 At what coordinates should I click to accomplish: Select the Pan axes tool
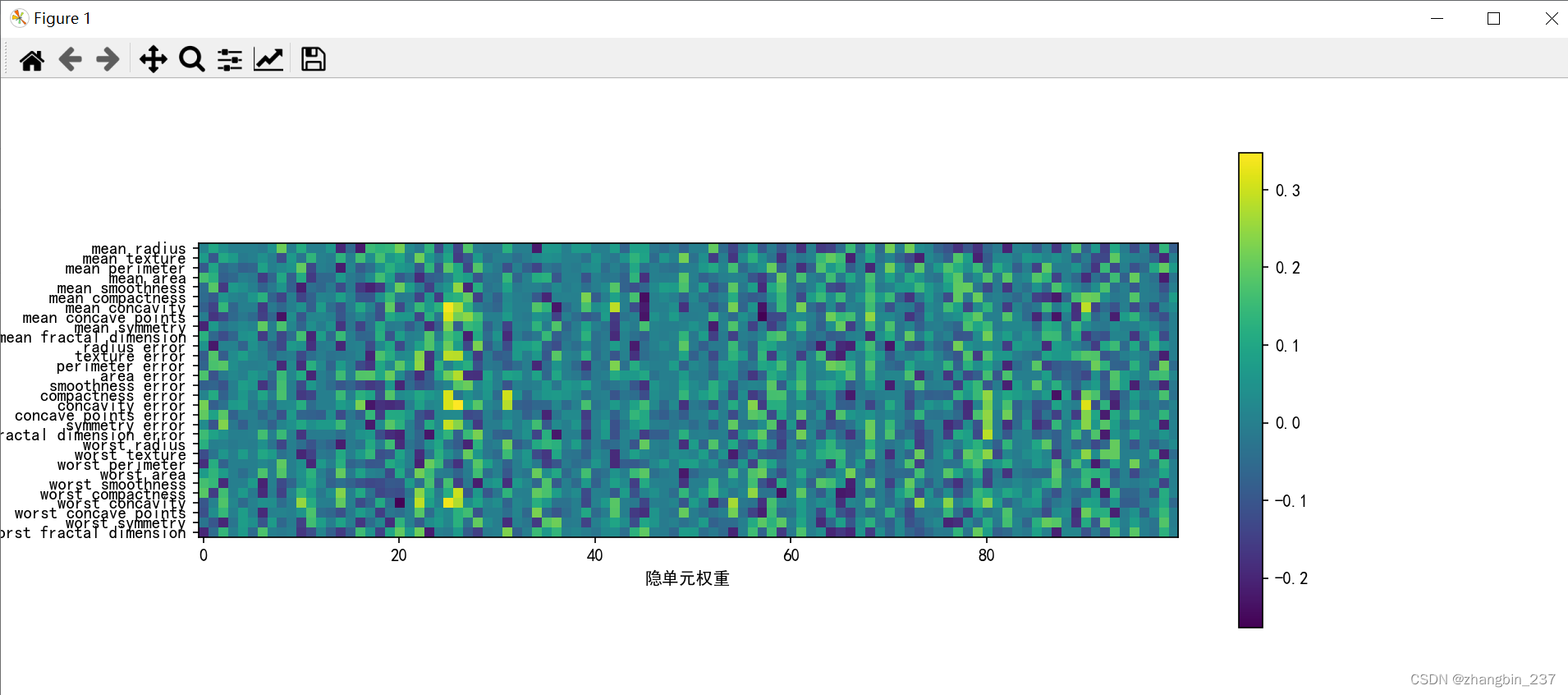point(154,59)
